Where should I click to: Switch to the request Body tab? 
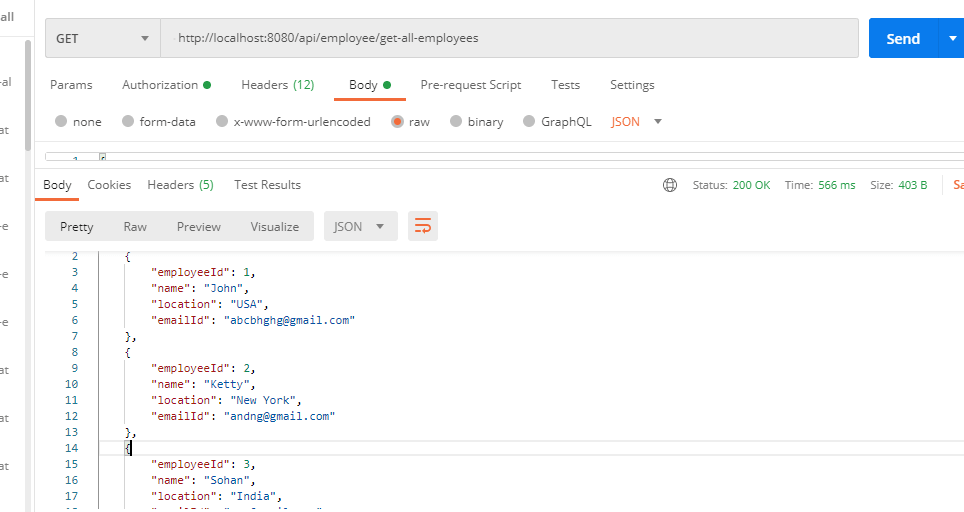click(x=369, y=85)
